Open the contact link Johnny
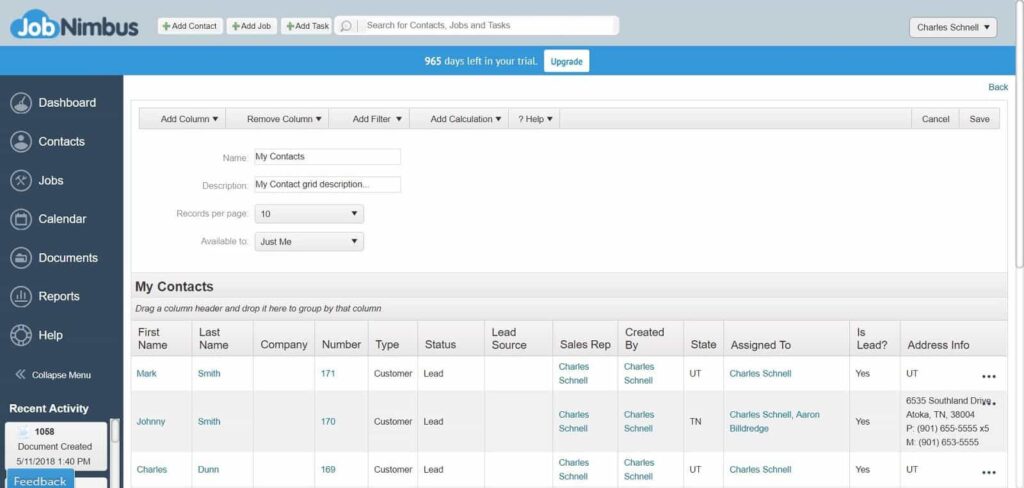1024x488 pixels. (x=151, y=421)
